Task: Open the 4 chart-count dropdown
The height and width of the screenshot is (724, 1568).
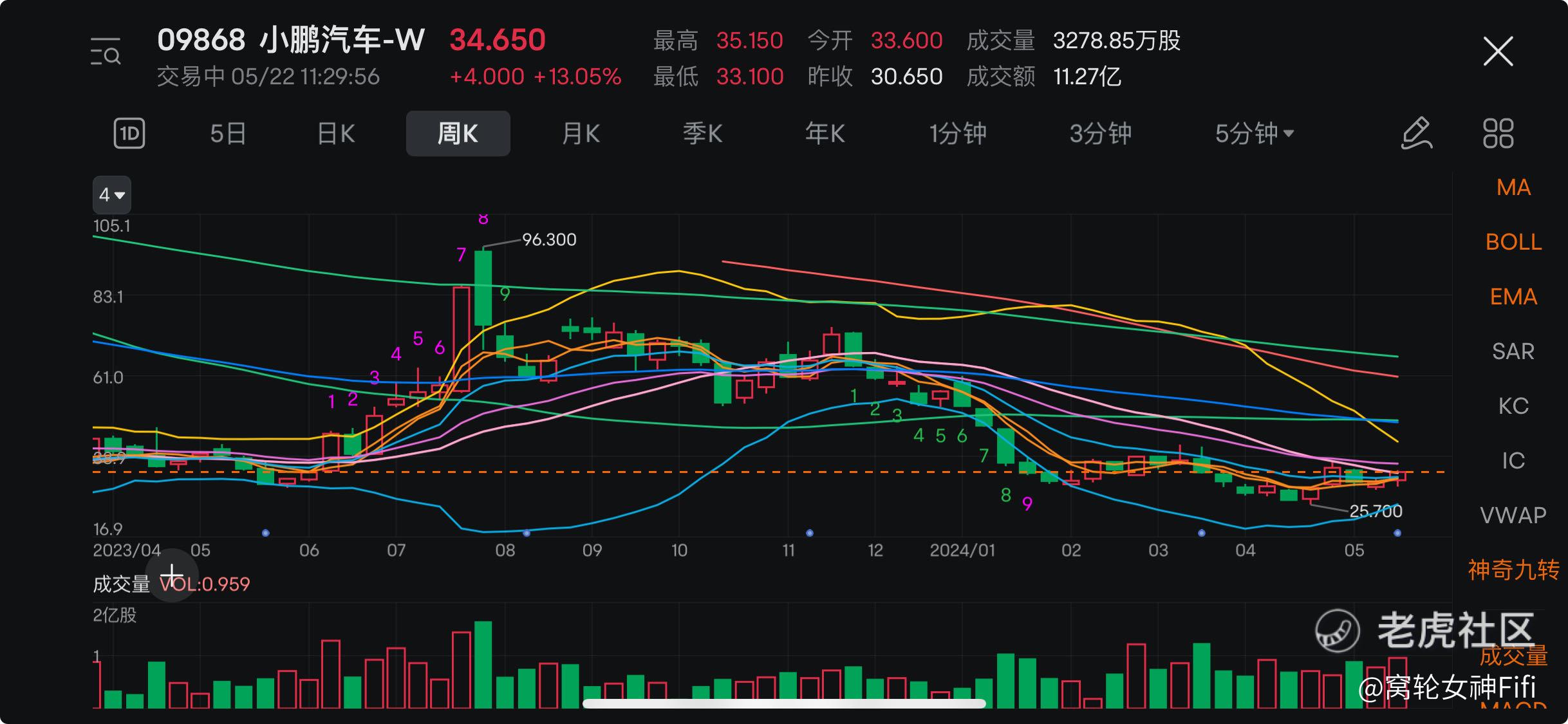Action: click(111, 194)
